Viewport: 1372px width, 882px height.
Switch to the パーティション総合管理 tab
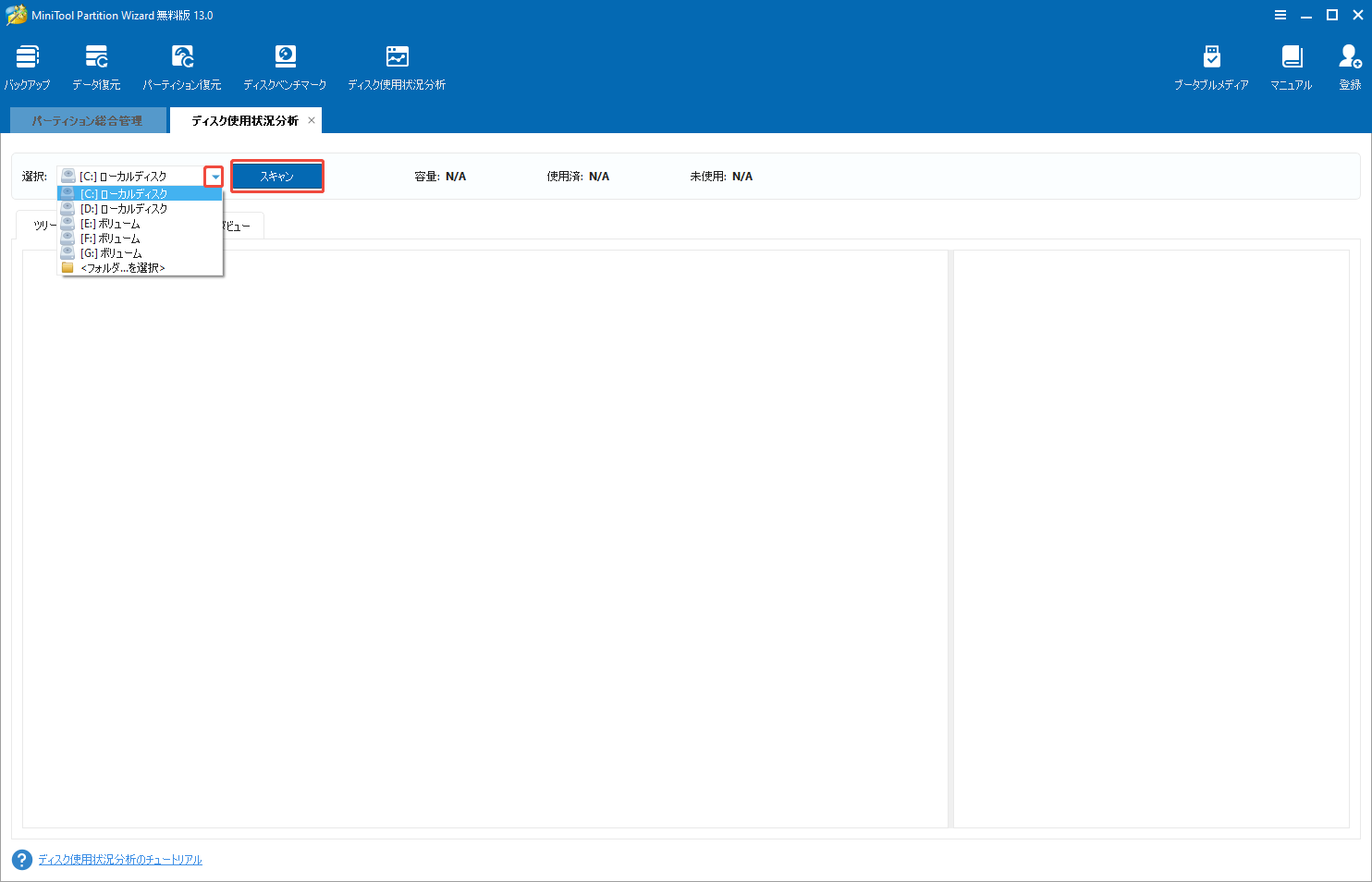coord(88,120)
